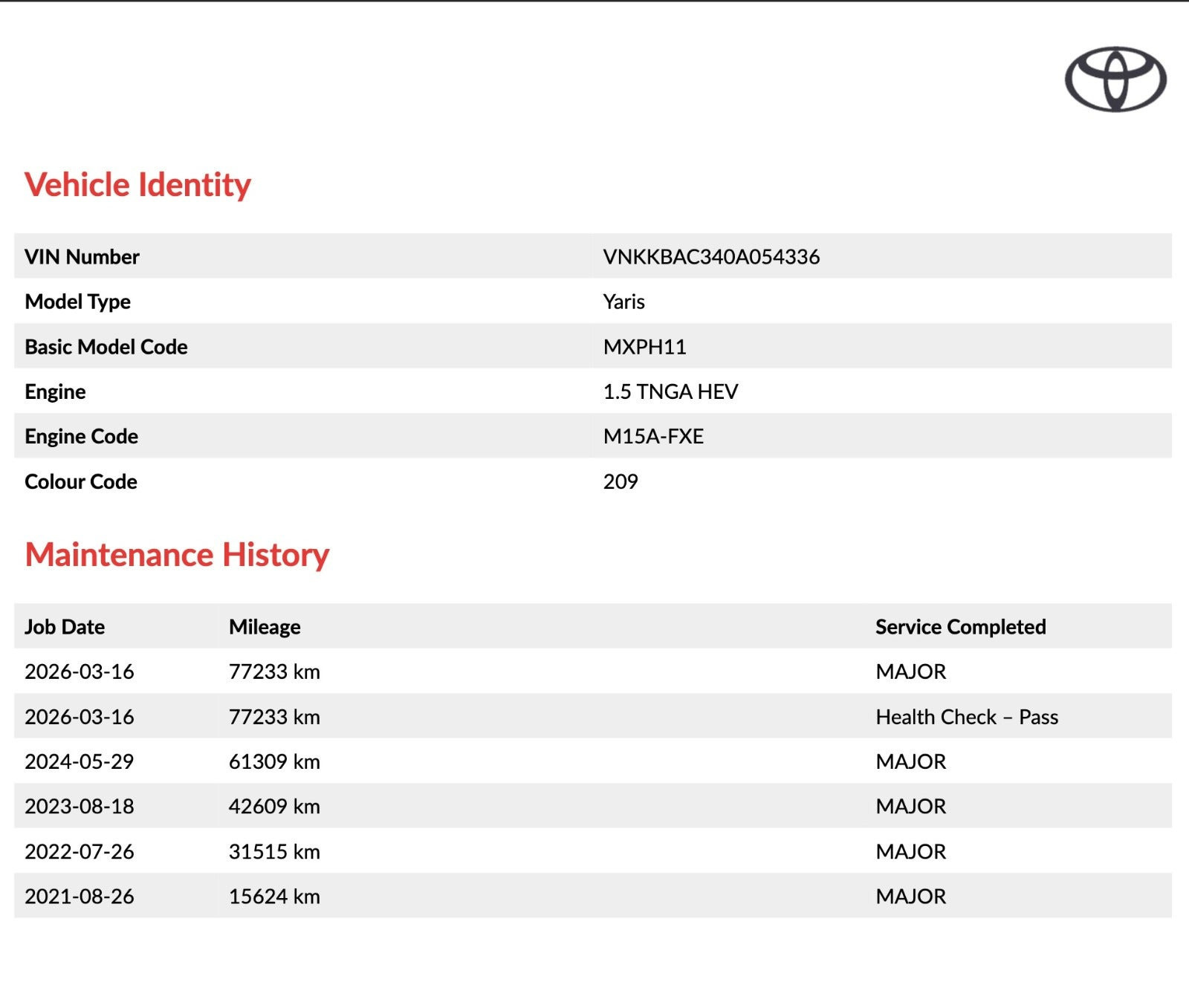1189x1008 pixels.
Task: Click the "Colour Code" label
Action: (80, 481)
